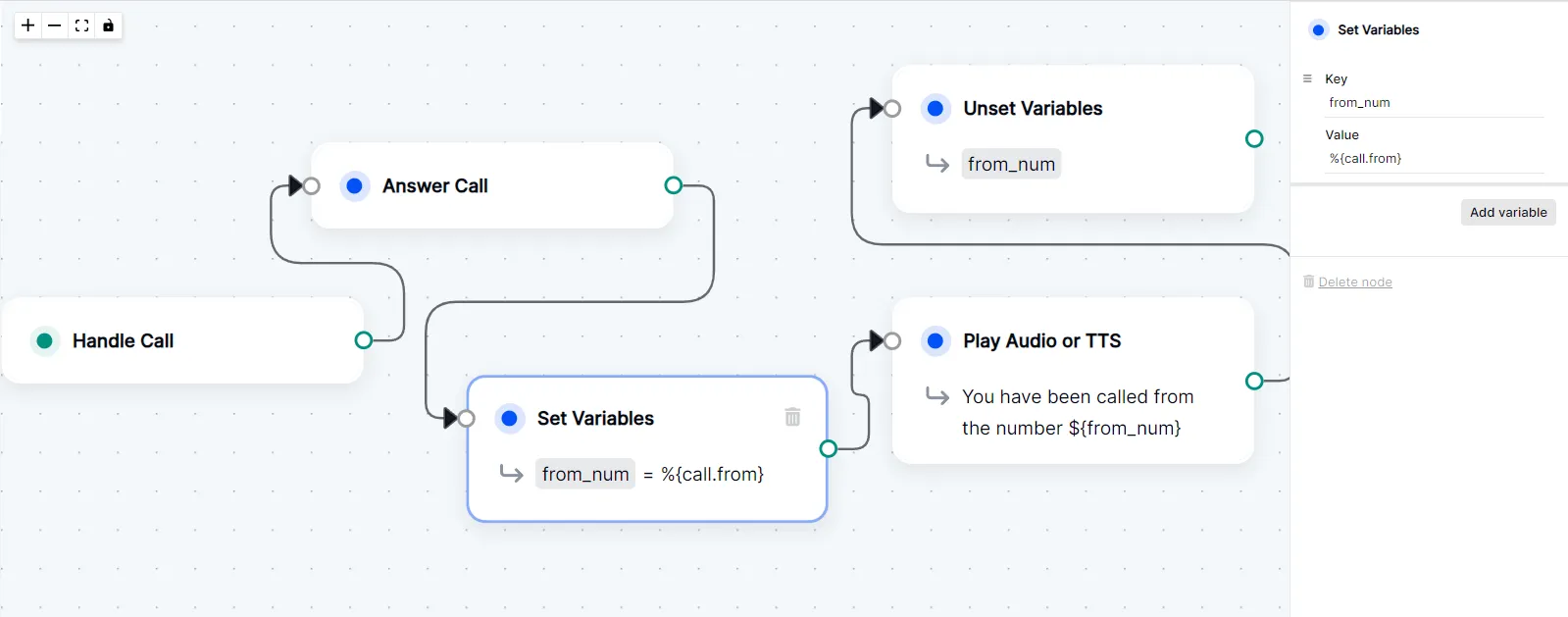Click the Answer Call output port
The height and width of the screenshot is (617, 1568).
click(674, 185)
